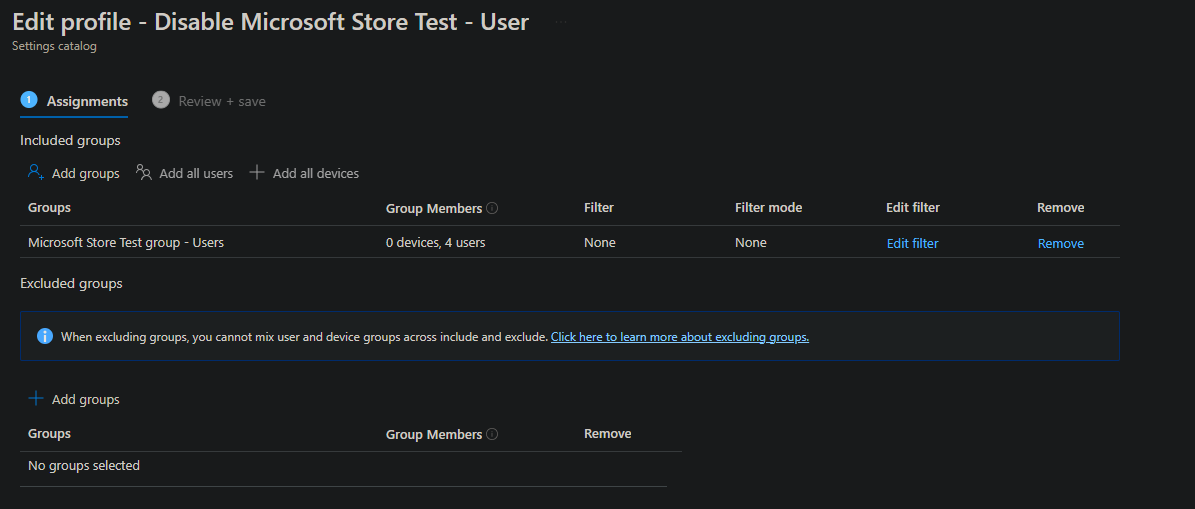Click the blue info icon in excluding groups banner
This screenshot has width=1195, height=509.
click(45, 336)
